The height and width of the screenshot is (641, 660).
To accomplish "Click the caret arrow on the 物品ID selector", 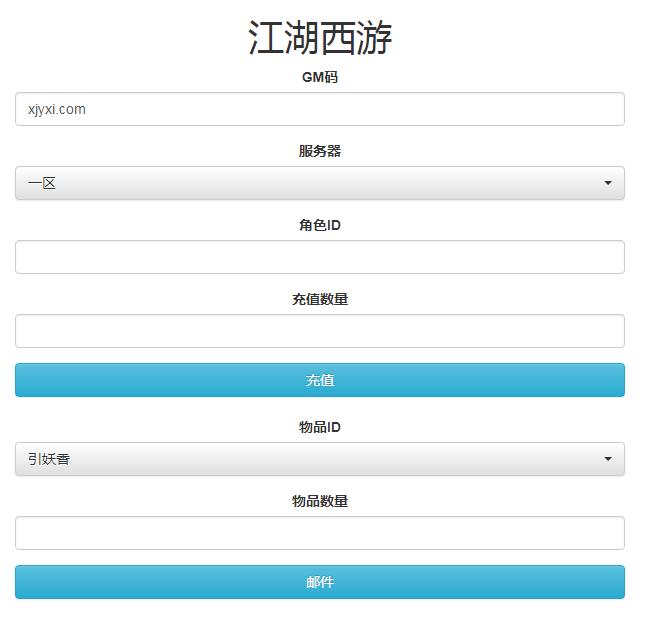I will point(608,459).
